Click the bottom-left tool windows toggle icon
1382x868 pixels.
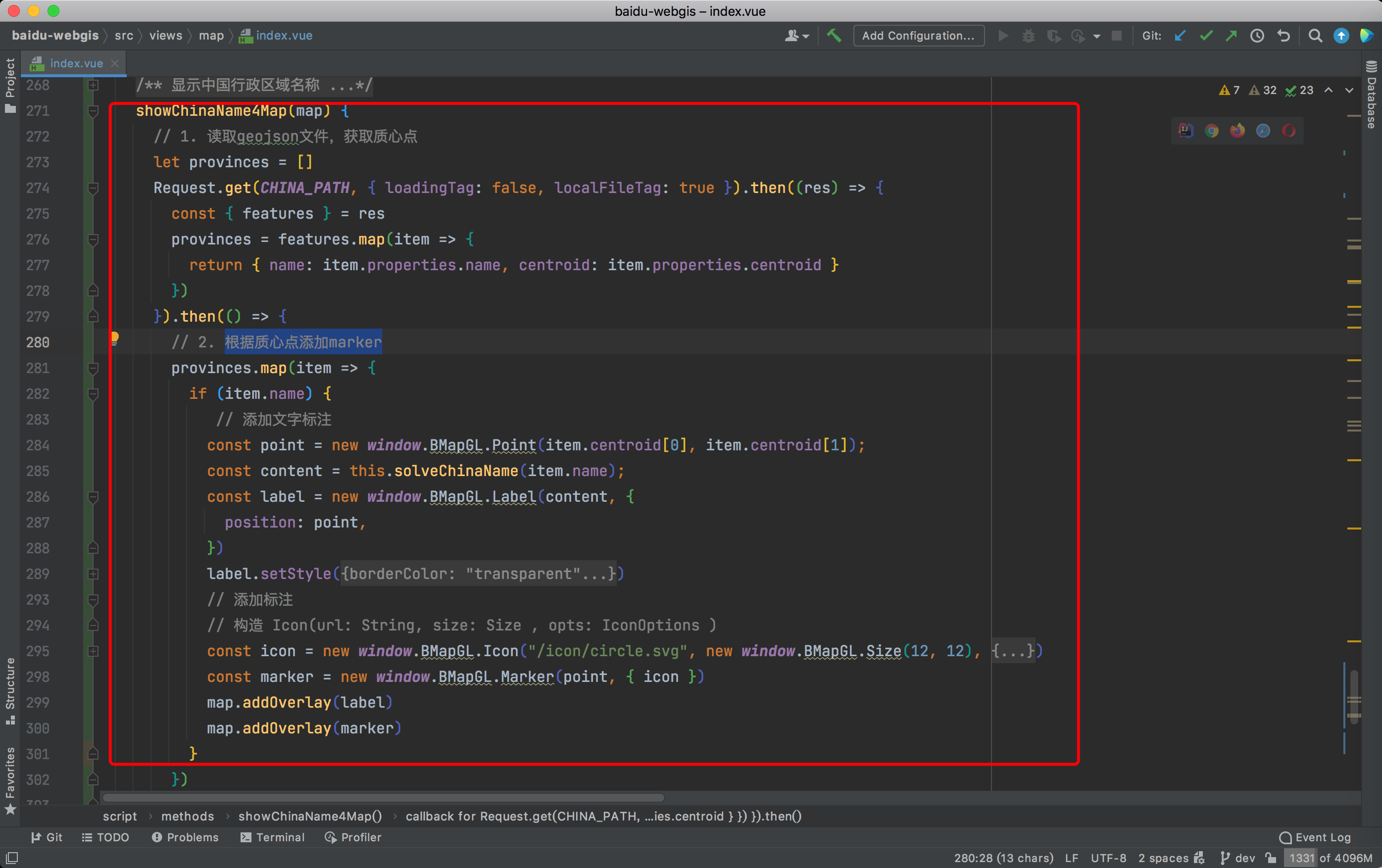[11, 858]
